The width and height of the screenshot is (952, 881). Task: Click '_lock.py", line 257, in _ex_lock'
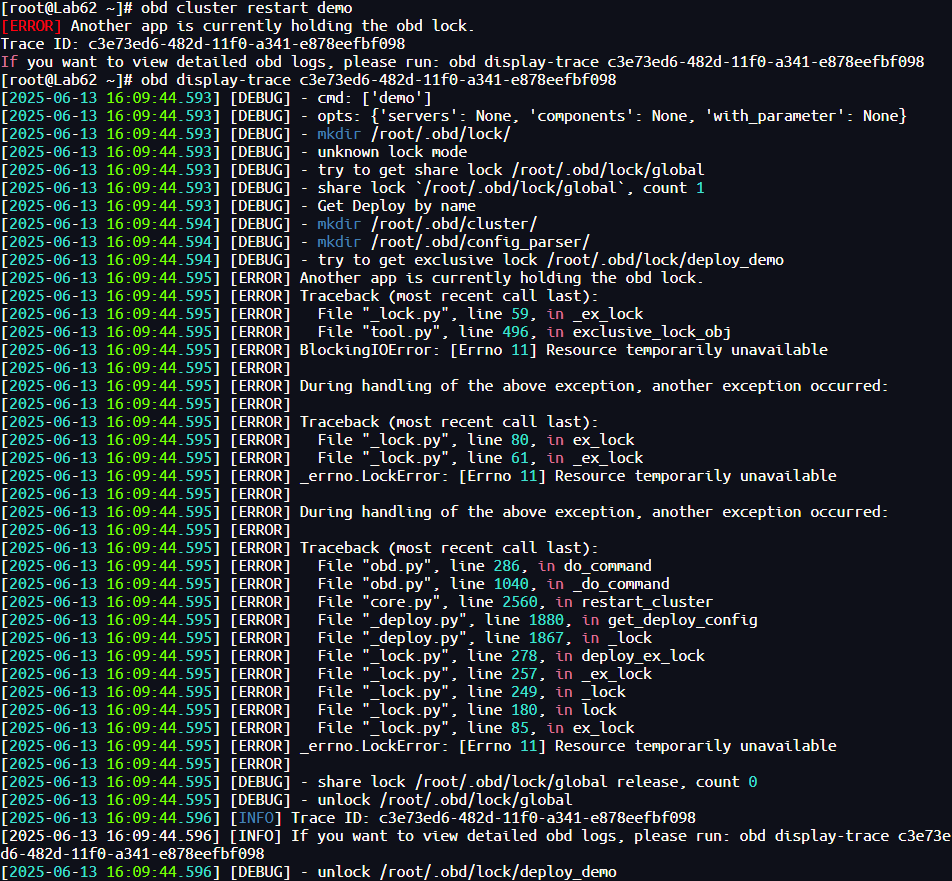(484, 674)
